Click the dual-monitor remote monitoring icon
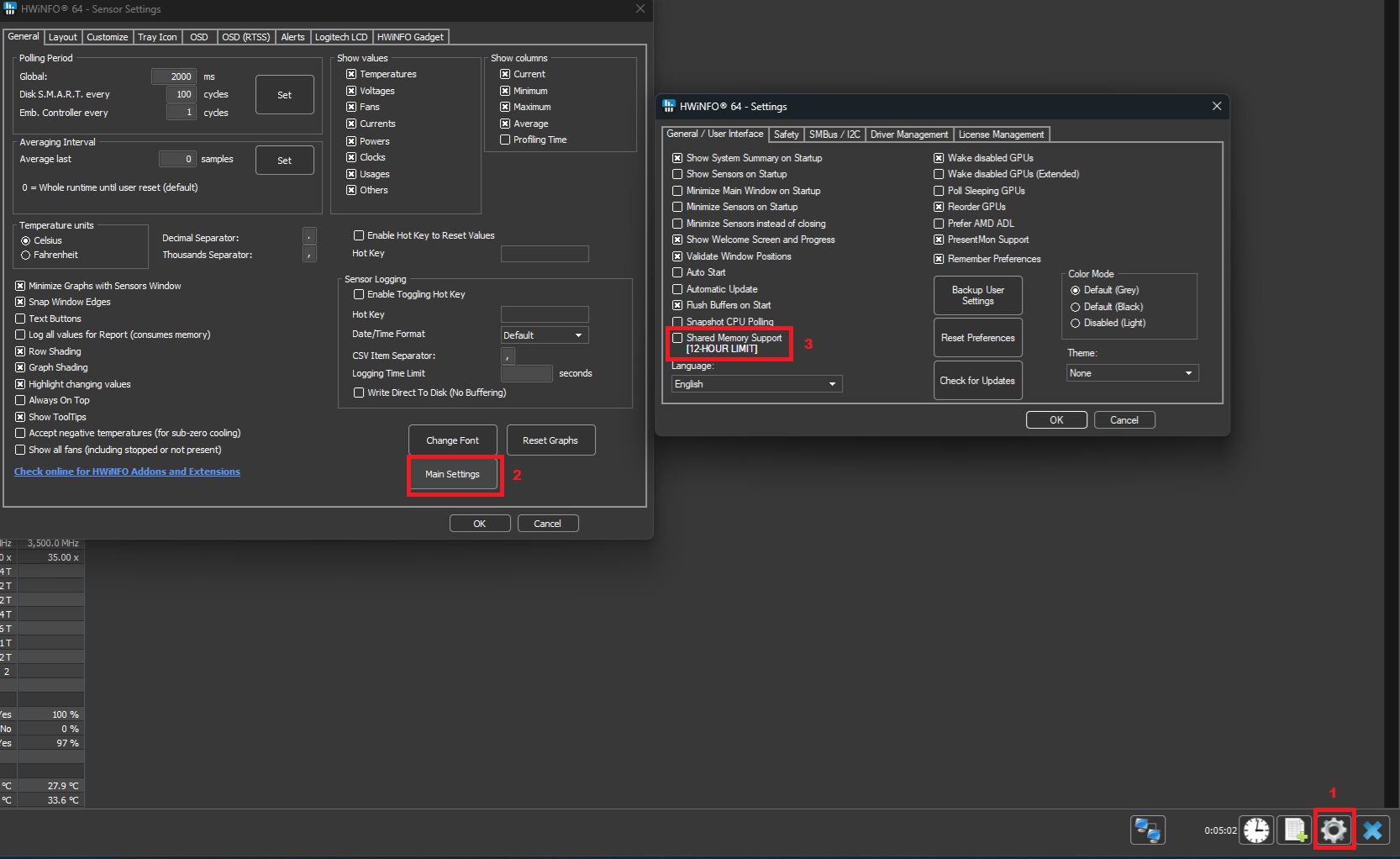Viewport: 1400px width, 859px height. click(1148, 830)
